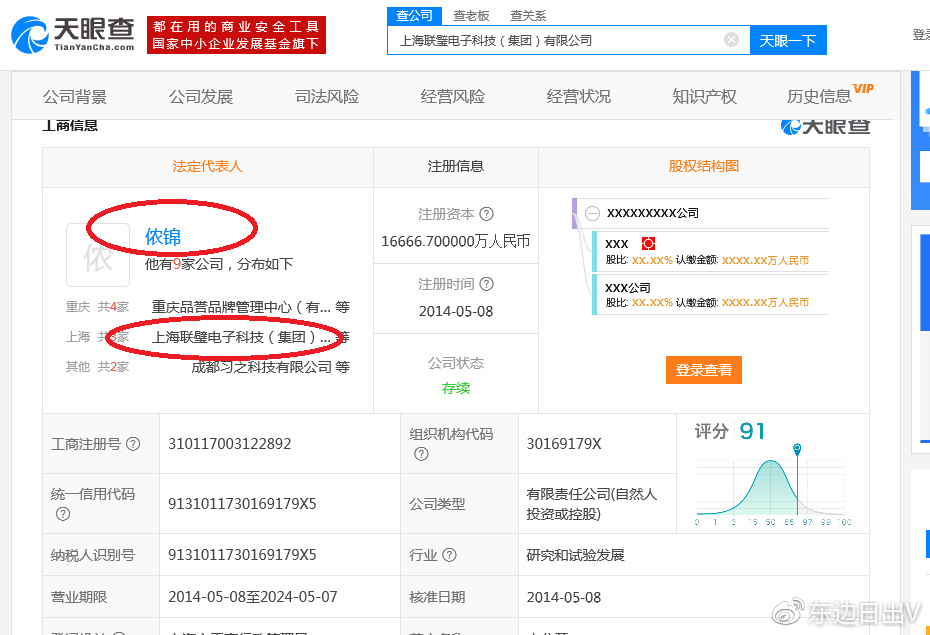Click the company status 存续
Image resolution: width=930 pixels, height=635 pixels.
(x=456, y=388)
